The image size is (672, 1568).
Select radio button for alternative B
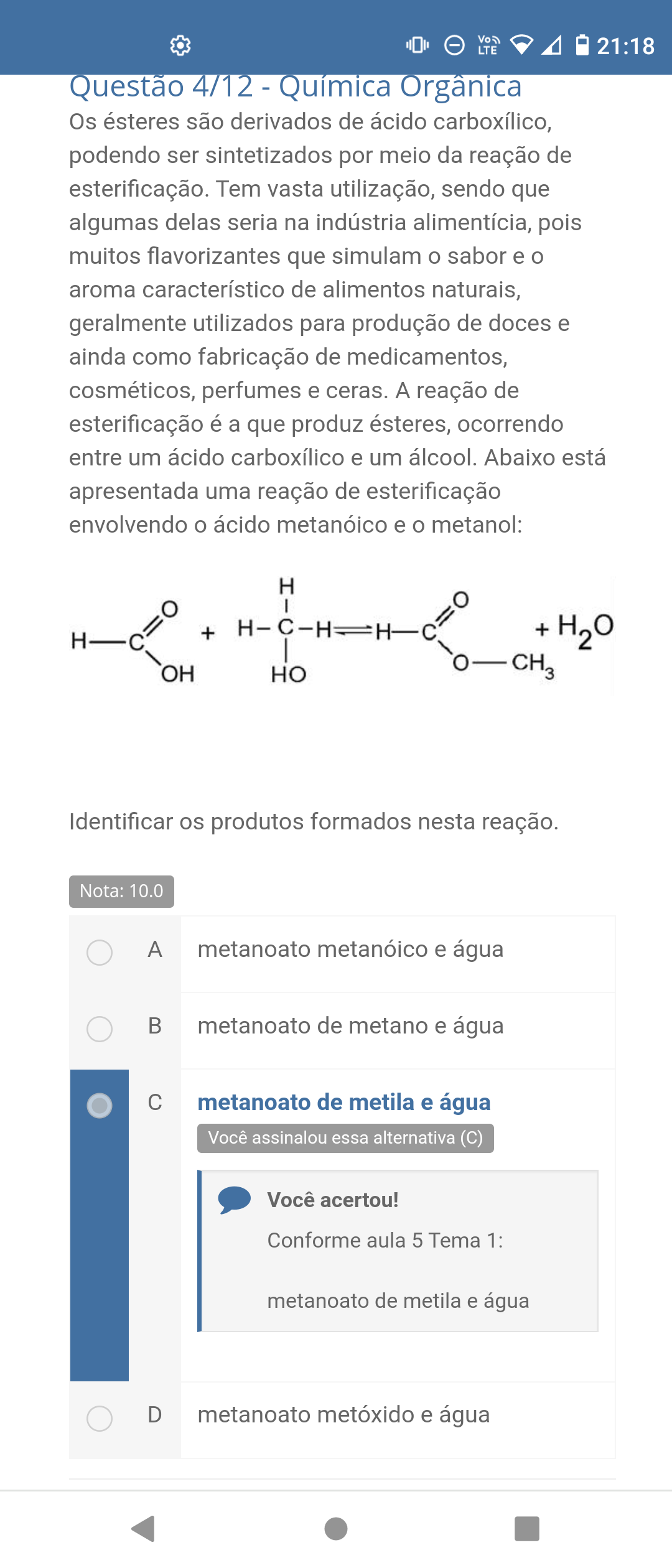[x=100, y=1029]
